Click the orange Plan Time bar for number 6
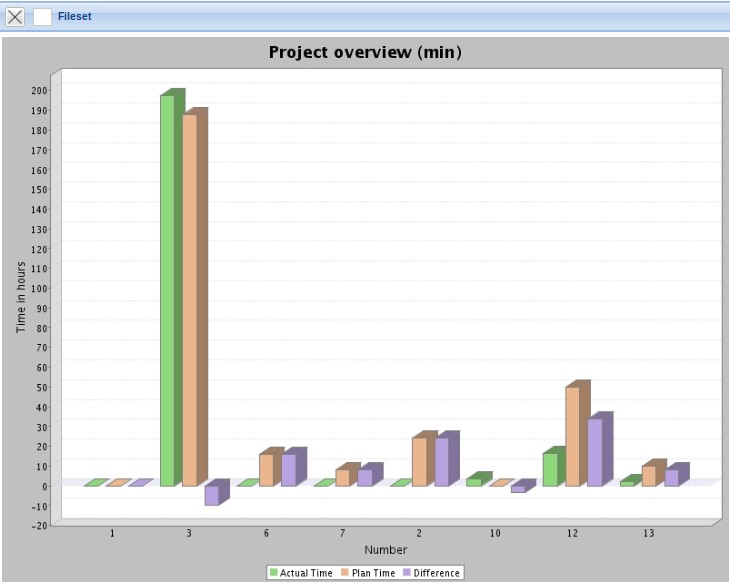 (266, 470)
